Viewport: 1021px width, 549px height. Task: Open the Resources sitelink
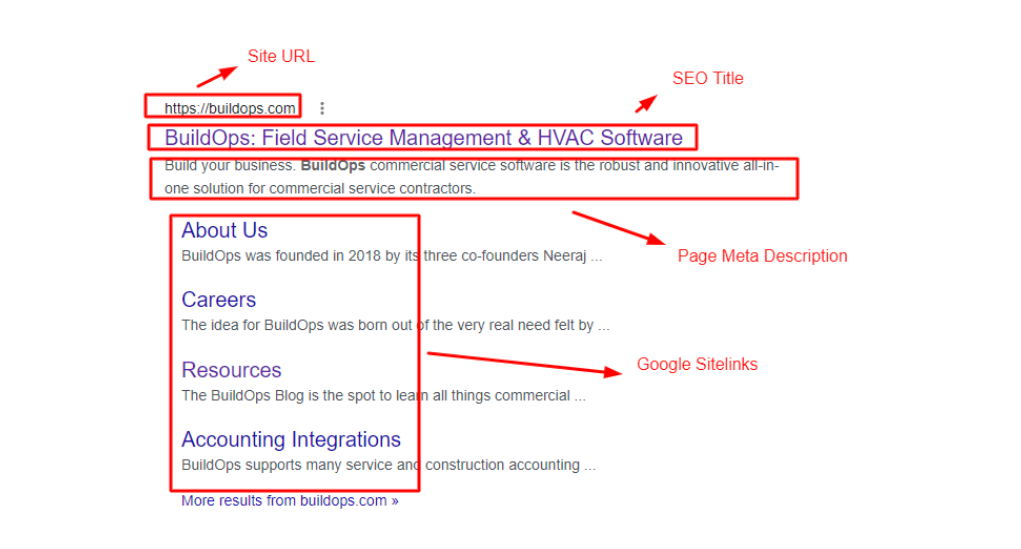pyautogui.click(x=231, y=370)
